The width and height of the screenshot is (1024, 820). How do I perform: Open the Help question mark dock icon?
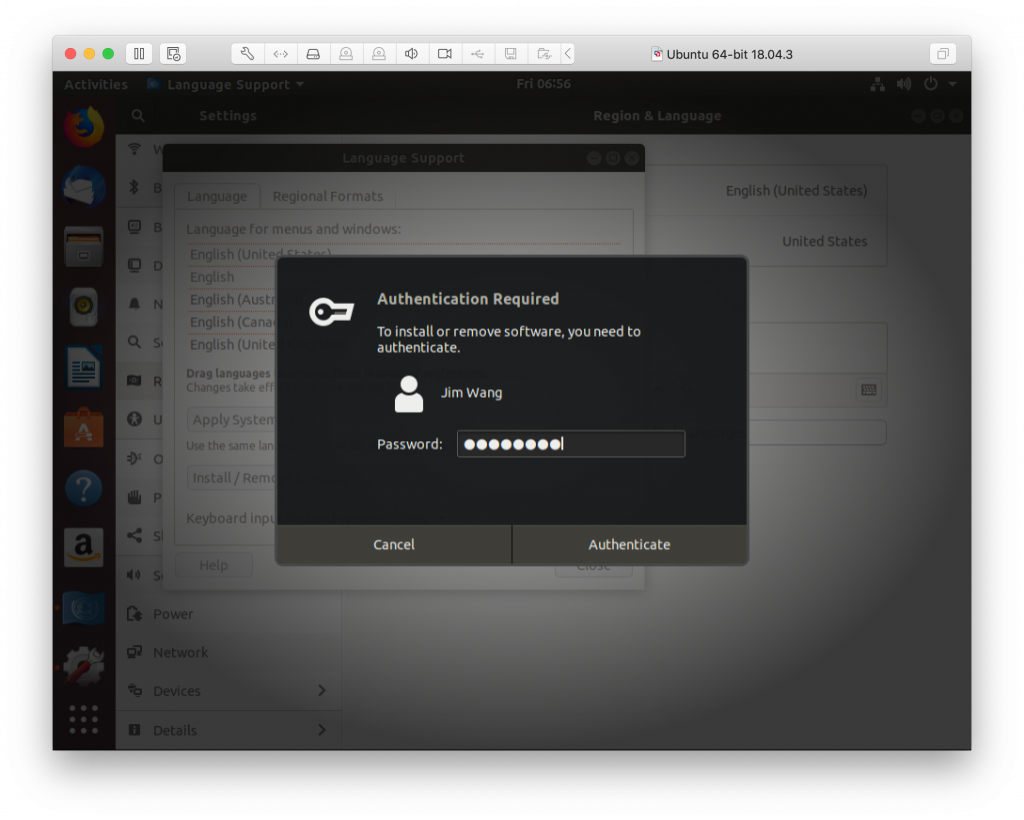point(84,488)
